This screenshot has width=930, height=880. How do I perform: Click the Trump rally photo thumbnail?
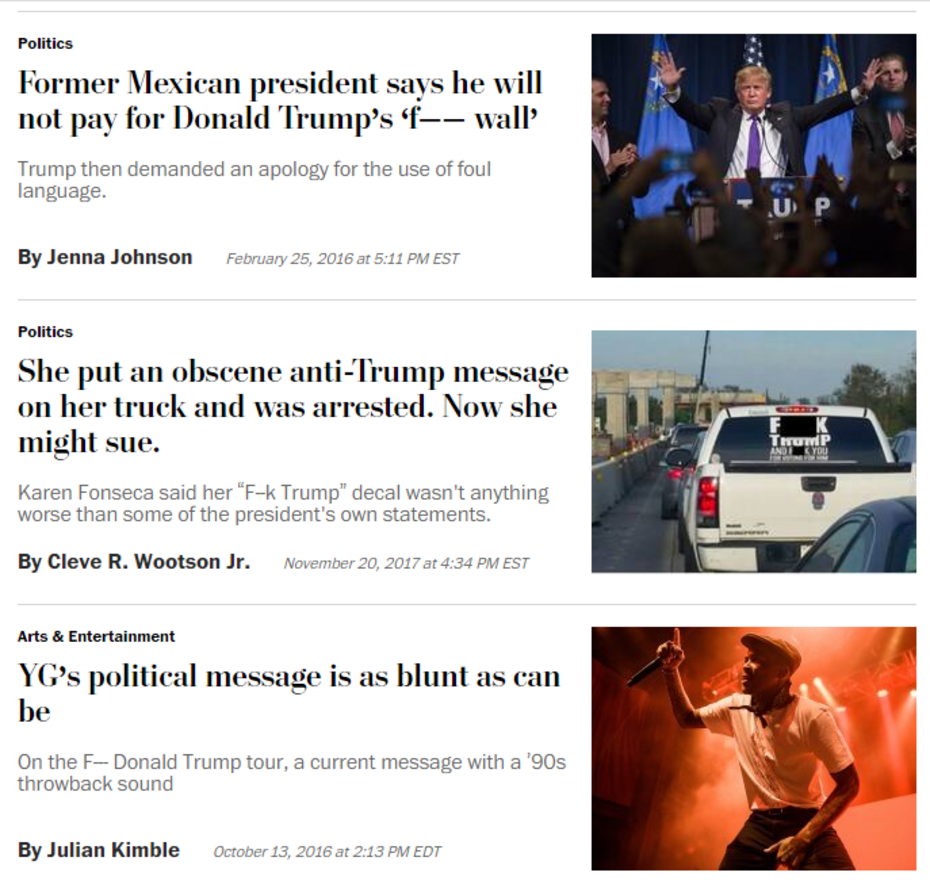[x=753, y=155]
